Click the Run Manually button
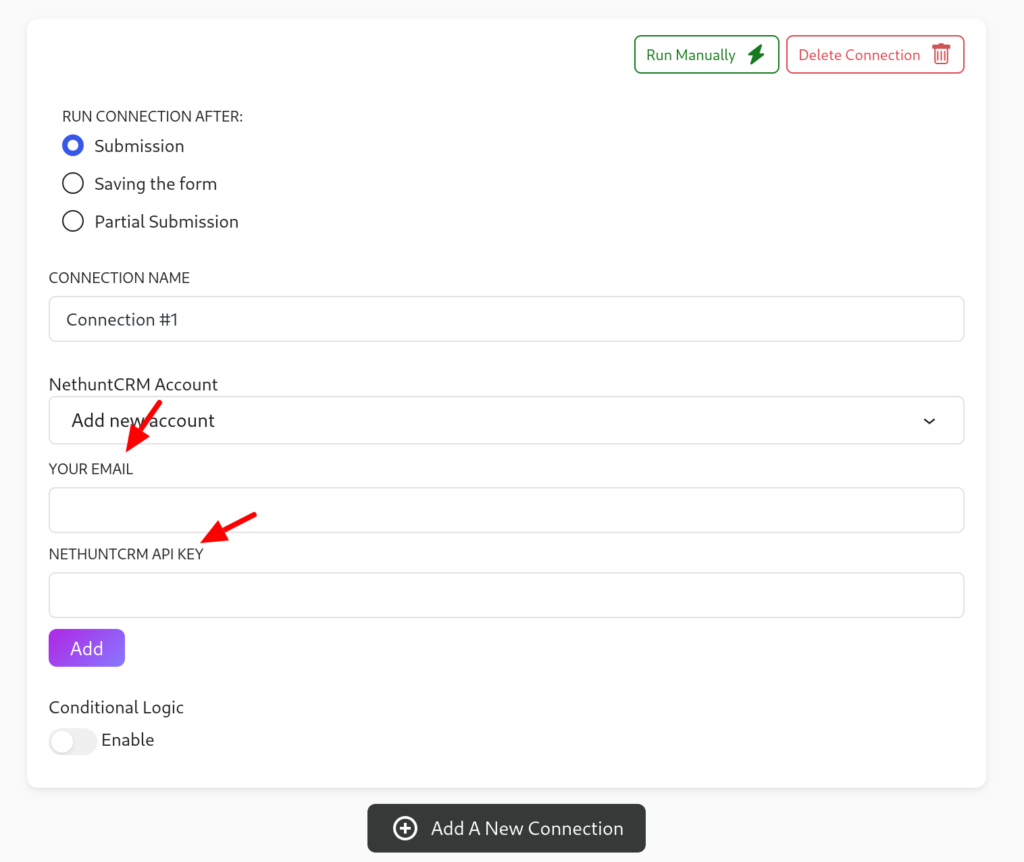The image size is (1024, 862). pyautogui.click(x=706, y=54)
